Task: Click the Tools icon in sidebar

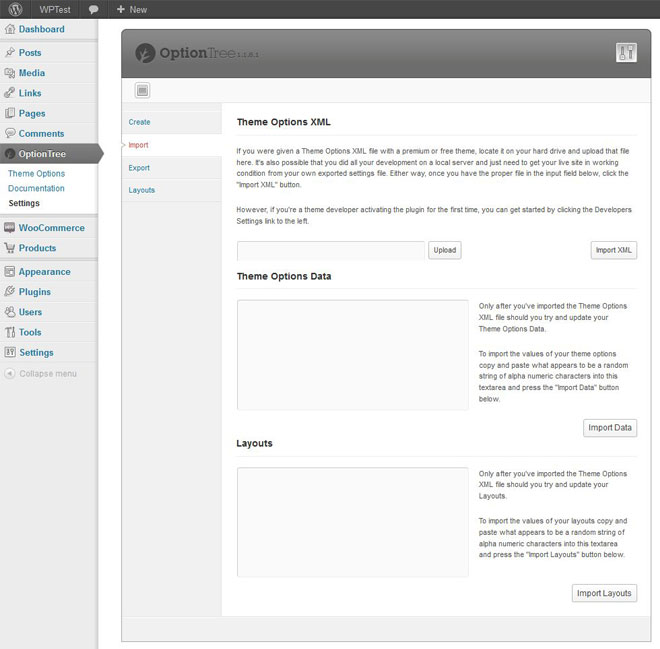Action: coord(10,332)
